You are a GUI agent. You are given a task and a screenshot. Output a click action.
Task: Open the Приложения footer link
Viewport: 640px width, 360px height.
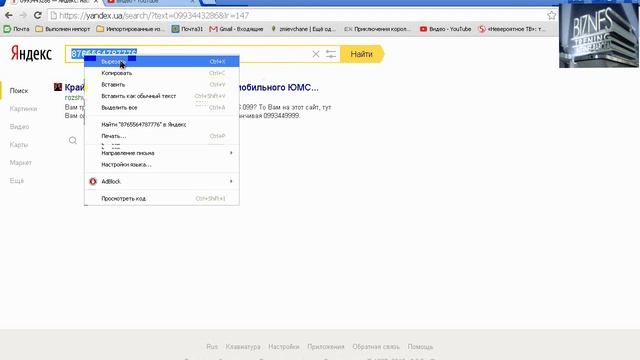point(326,347)
